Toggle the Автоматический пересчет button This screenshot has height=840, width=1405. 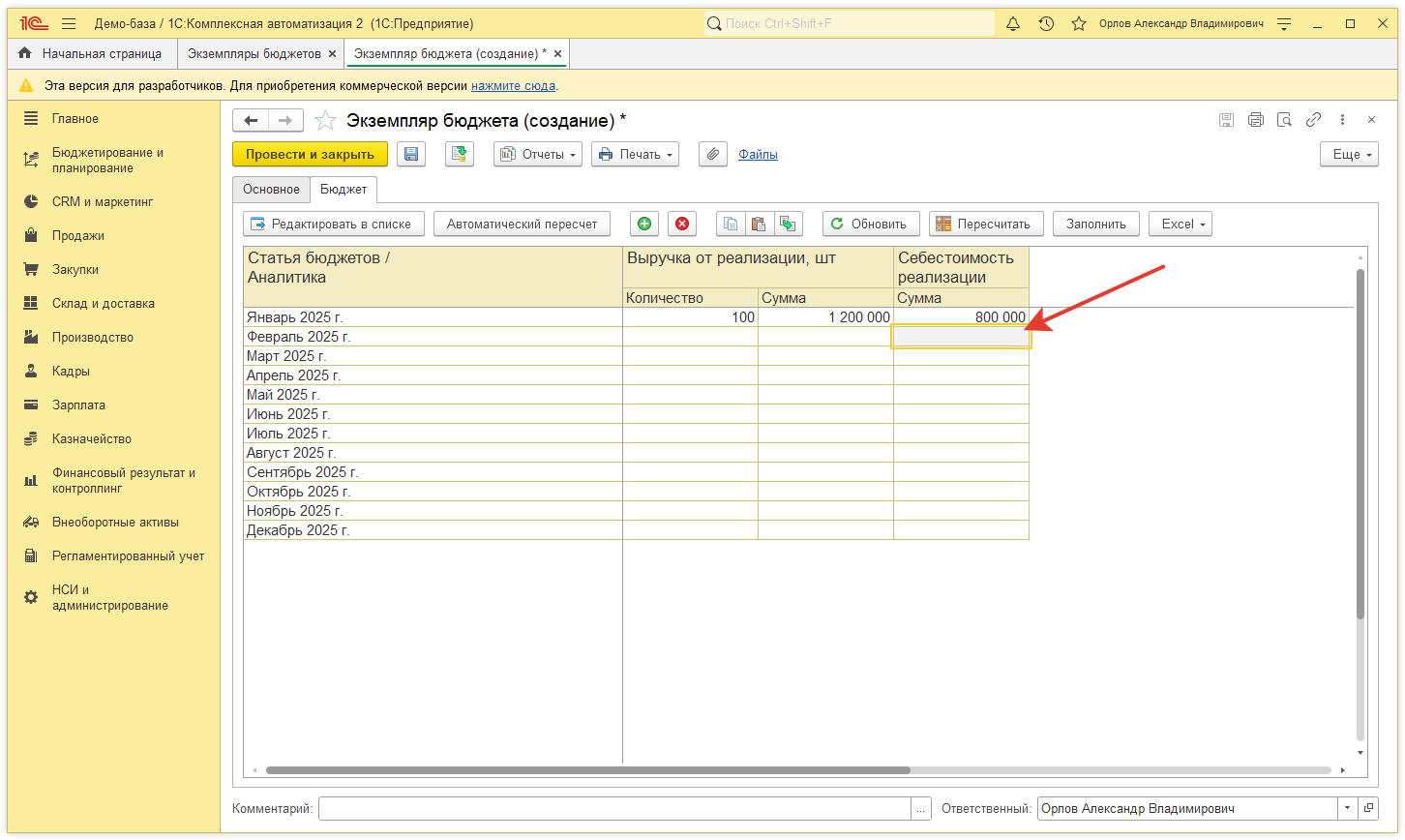[x=522, y=224]
